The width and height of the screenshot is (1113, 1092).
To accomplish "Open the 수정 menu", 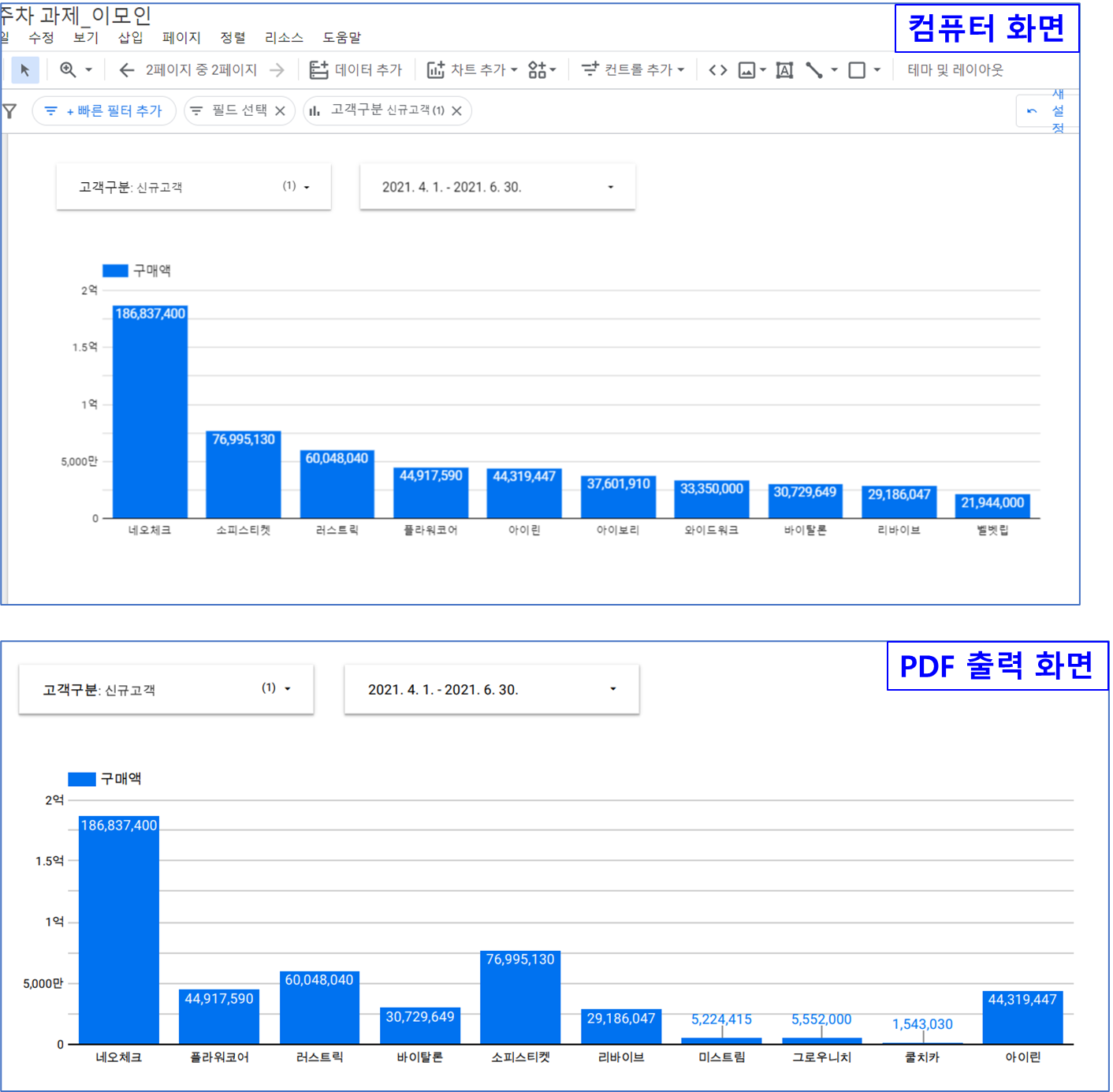I will click(x=41, y=38).
